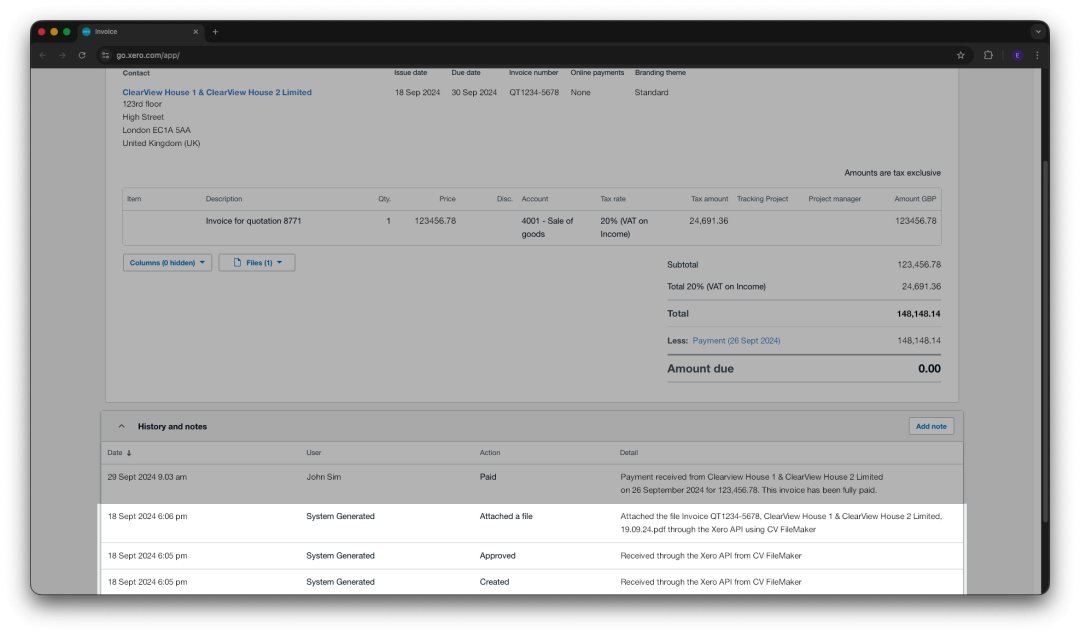Screen dimensions: 1080x634
Task: Open the ClearView House contact link
Action: [x=217, y=92]
